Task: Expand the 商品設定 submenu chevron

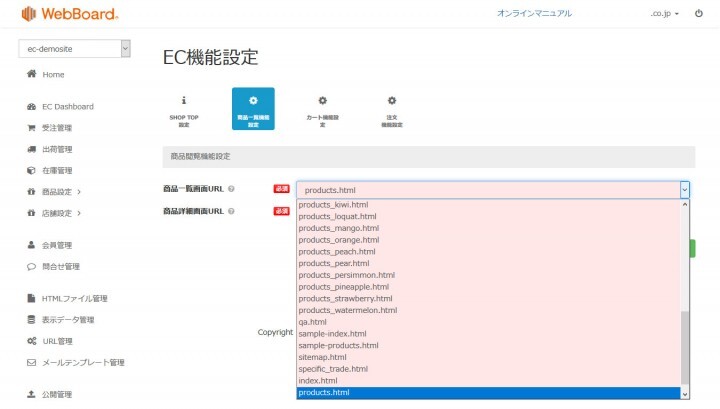Action: (79, 192)
